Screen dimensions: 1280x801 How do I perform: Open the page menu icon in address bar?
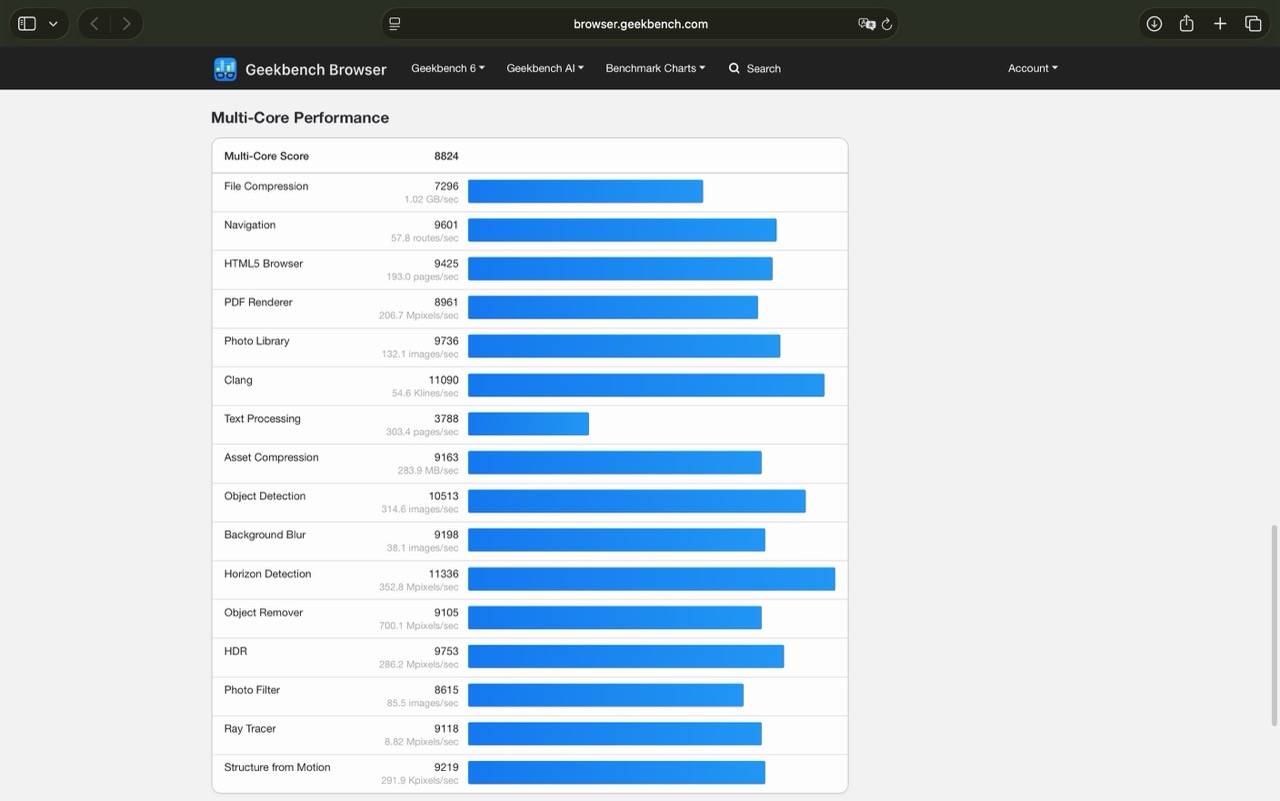(395, 24)
